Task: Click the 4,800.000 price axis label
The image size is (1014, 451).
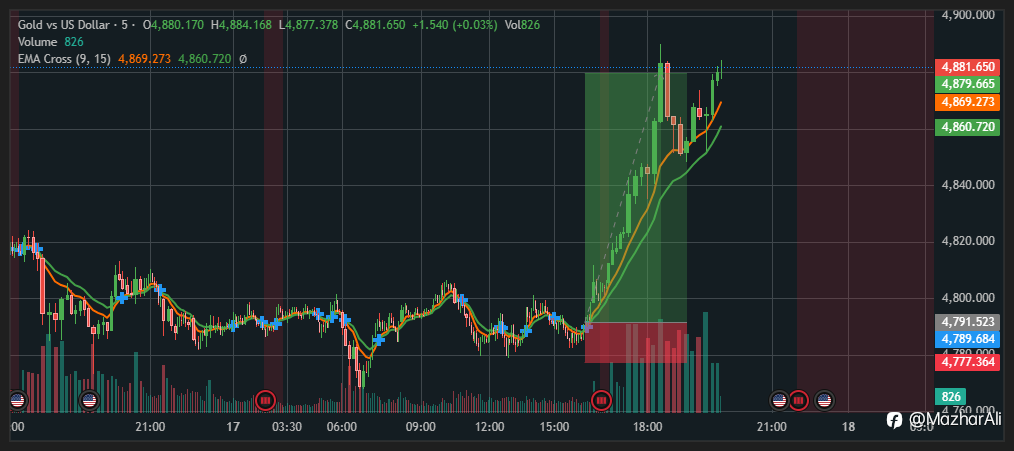Action: pyautogui.click(x=967, y=299)
